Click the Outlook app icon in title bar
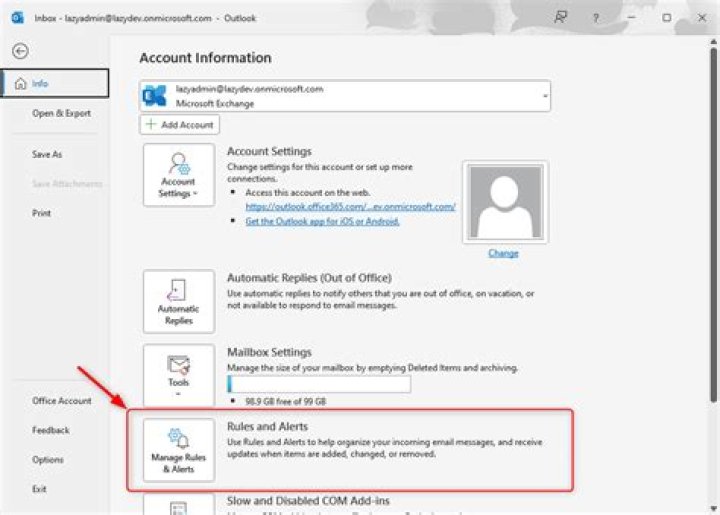 [x=17, y=18]
